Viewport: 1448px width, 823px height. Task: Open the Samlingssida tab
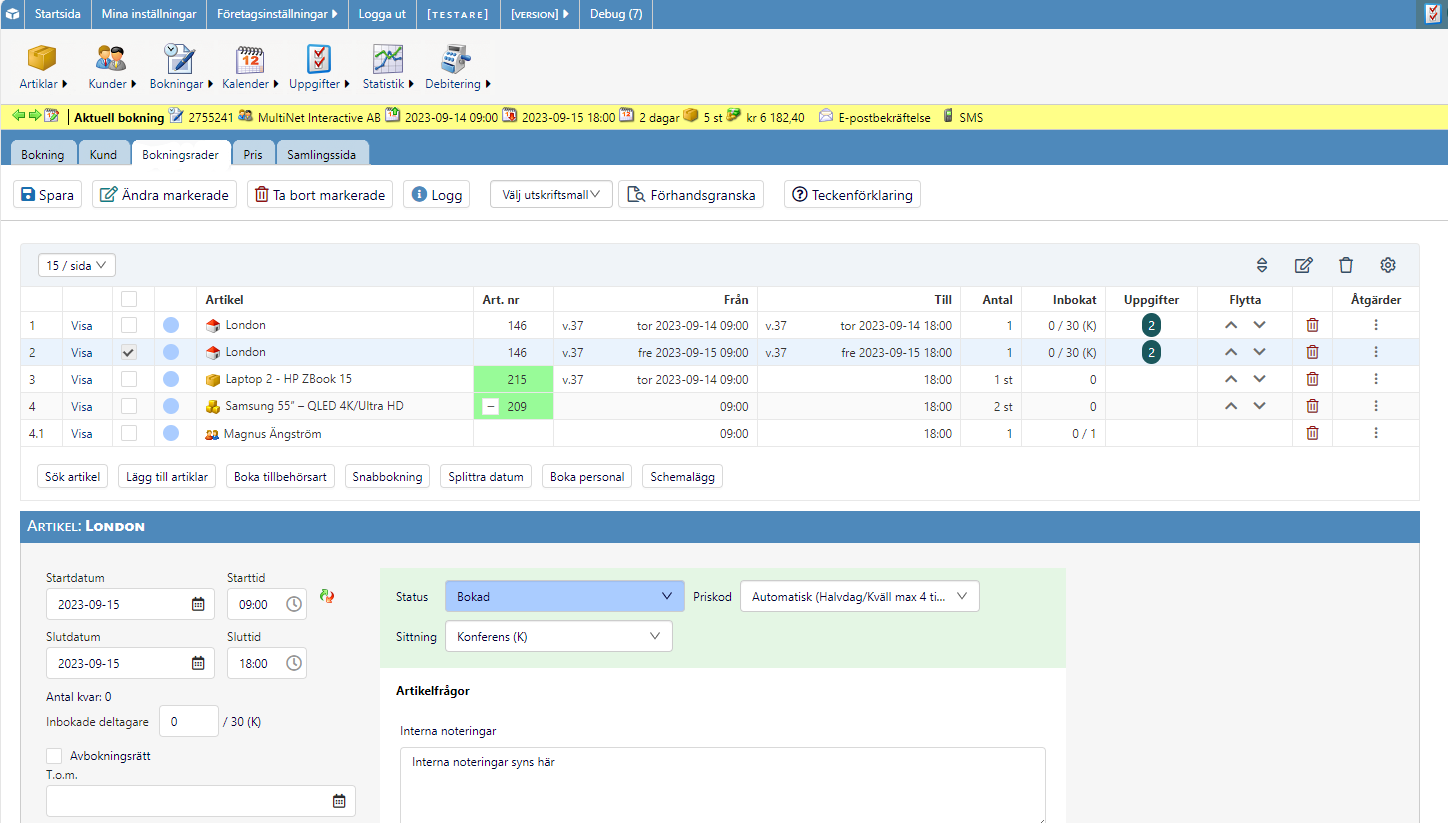click(x=322, y=155)
